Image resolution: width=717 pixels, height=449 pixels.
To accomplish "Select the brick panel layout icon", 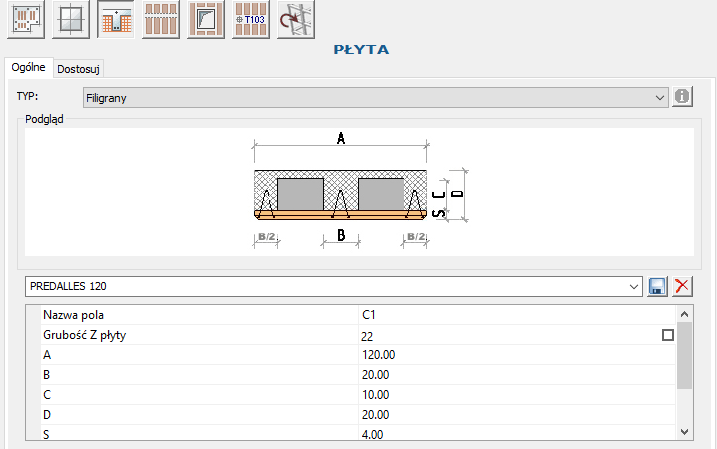I will coord(161,20).
